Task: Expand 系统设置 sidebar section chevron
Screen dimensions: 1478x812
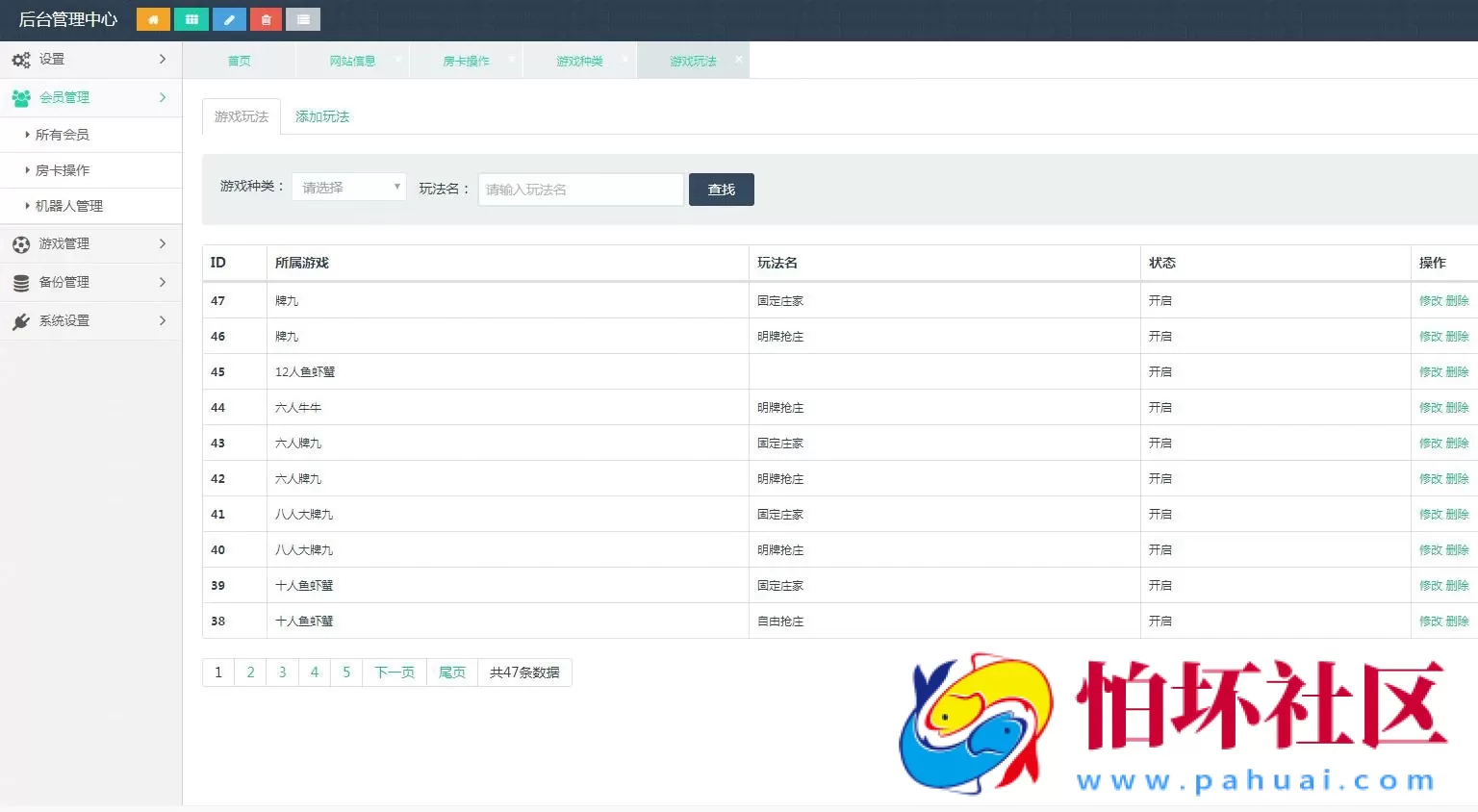Action: tap(162, 320)
